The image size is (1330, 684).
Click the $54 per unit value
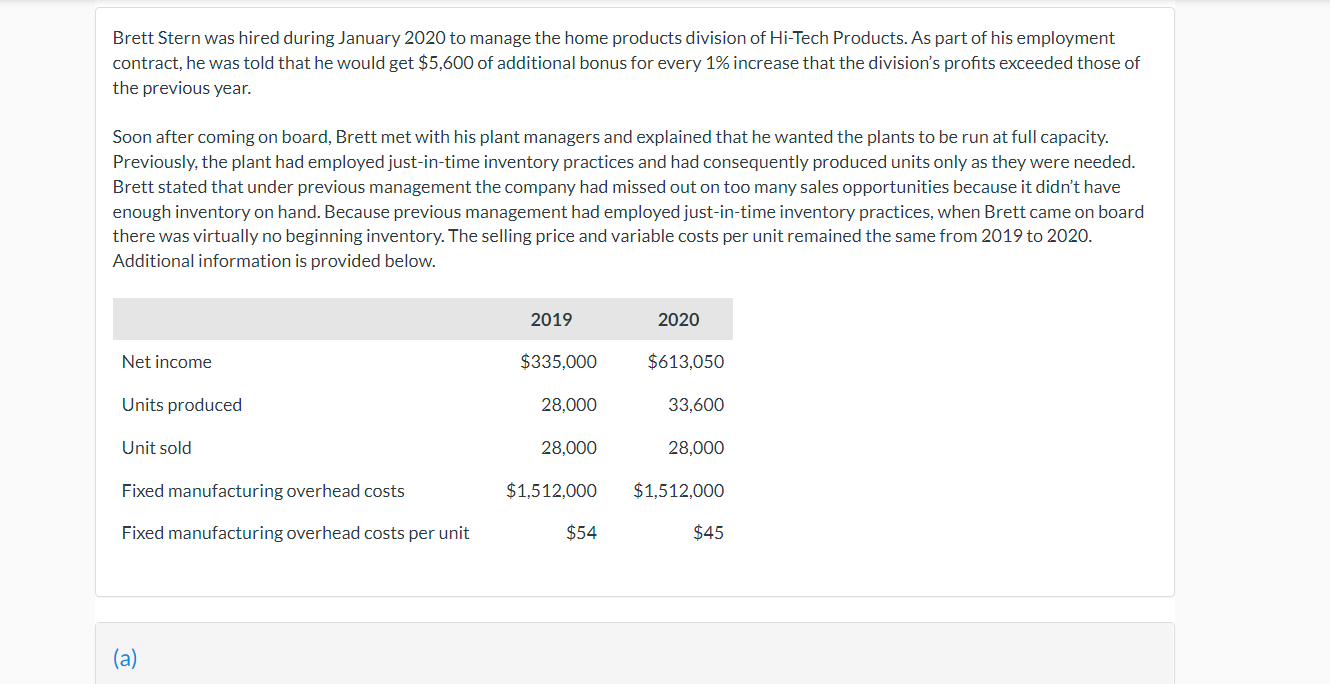581,533
